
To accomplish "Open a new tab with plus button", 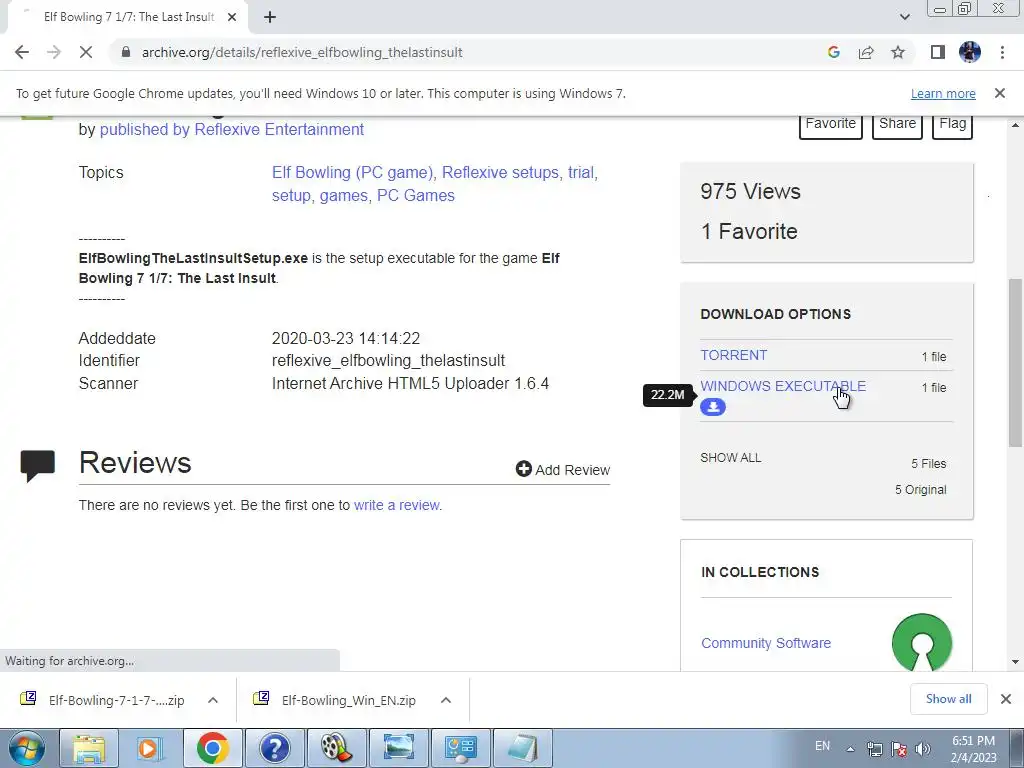I will (x=270, y=17).
